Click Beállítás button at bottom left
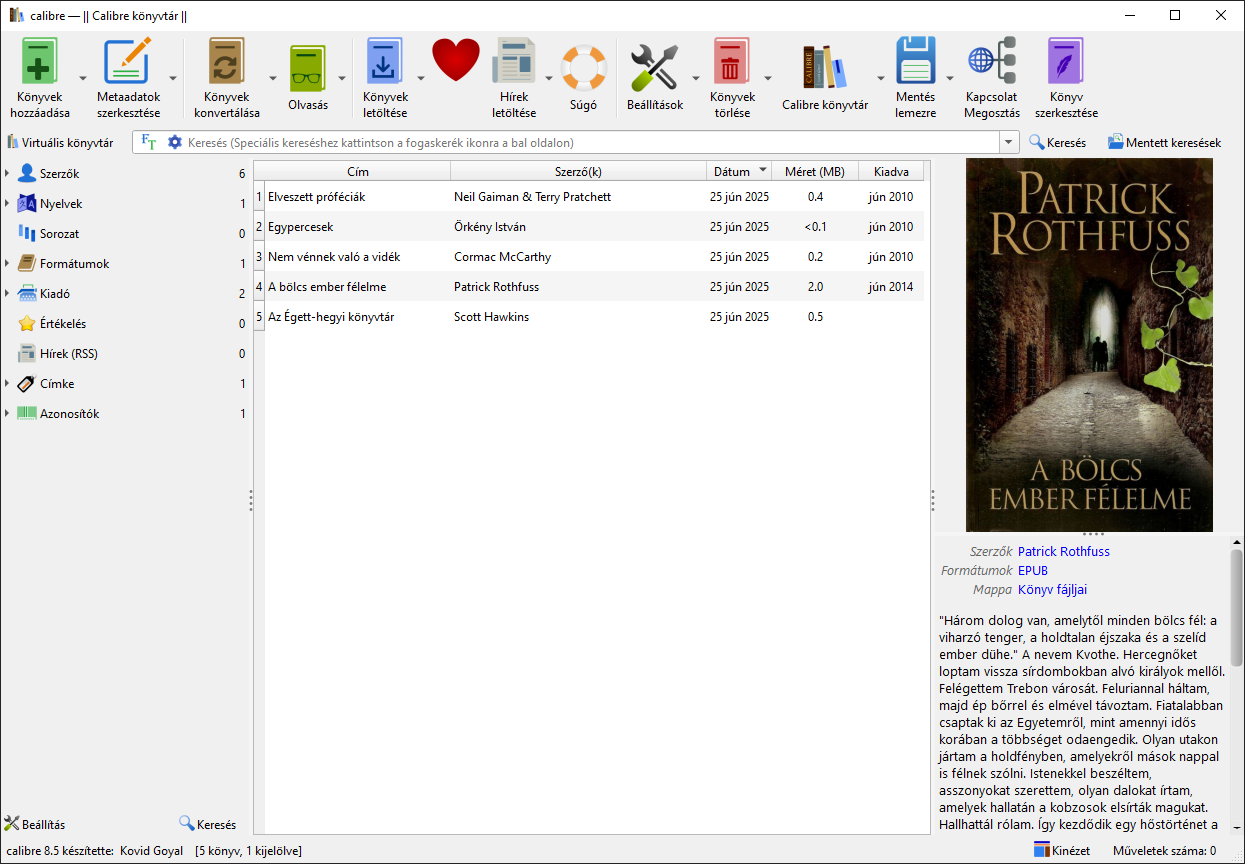Image resolution: width=1245 pixels, height=864 pixels. [x=35, y=824]
